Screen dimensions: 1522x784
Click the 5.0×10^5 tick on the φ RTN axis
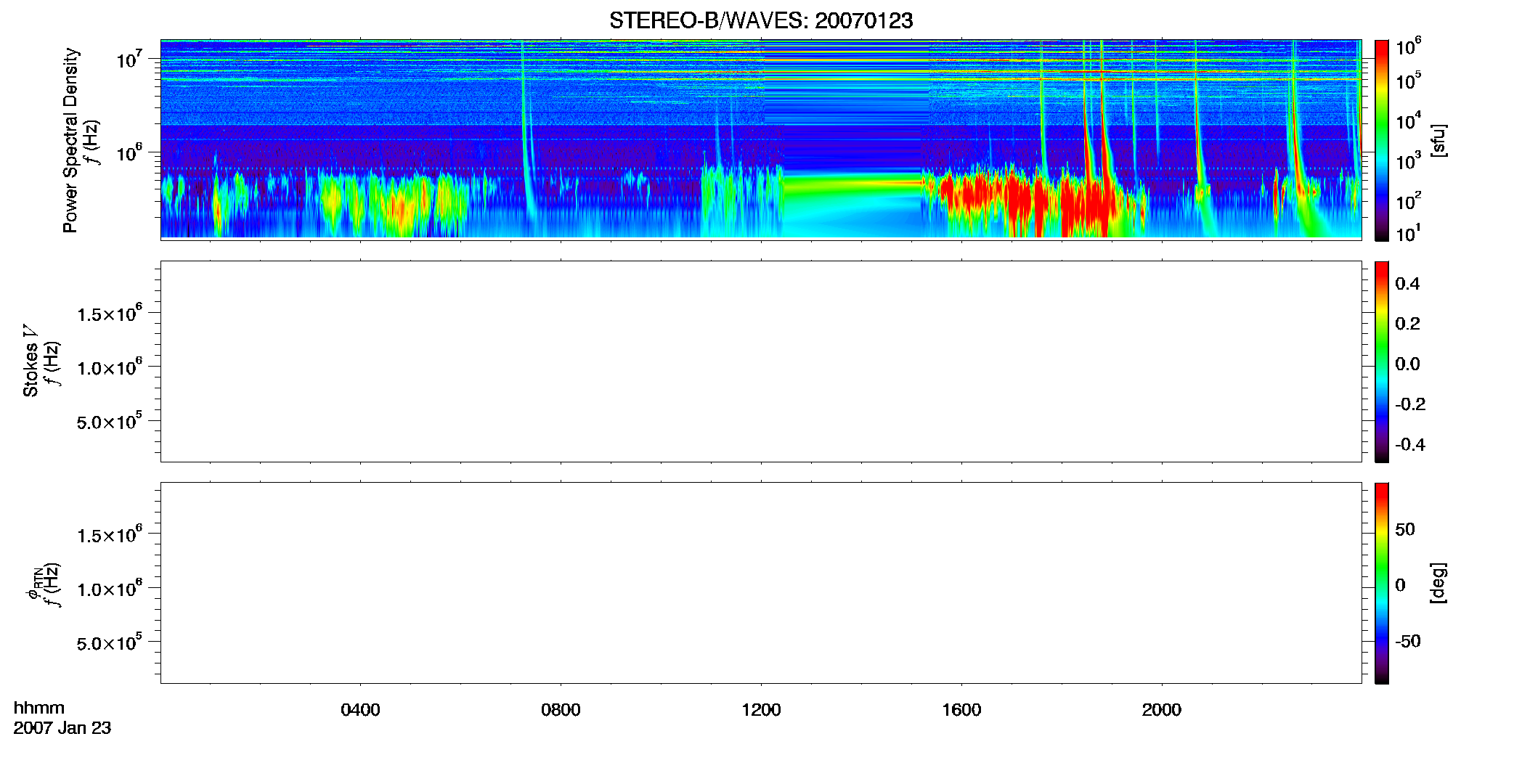click(x=110, y=643)
